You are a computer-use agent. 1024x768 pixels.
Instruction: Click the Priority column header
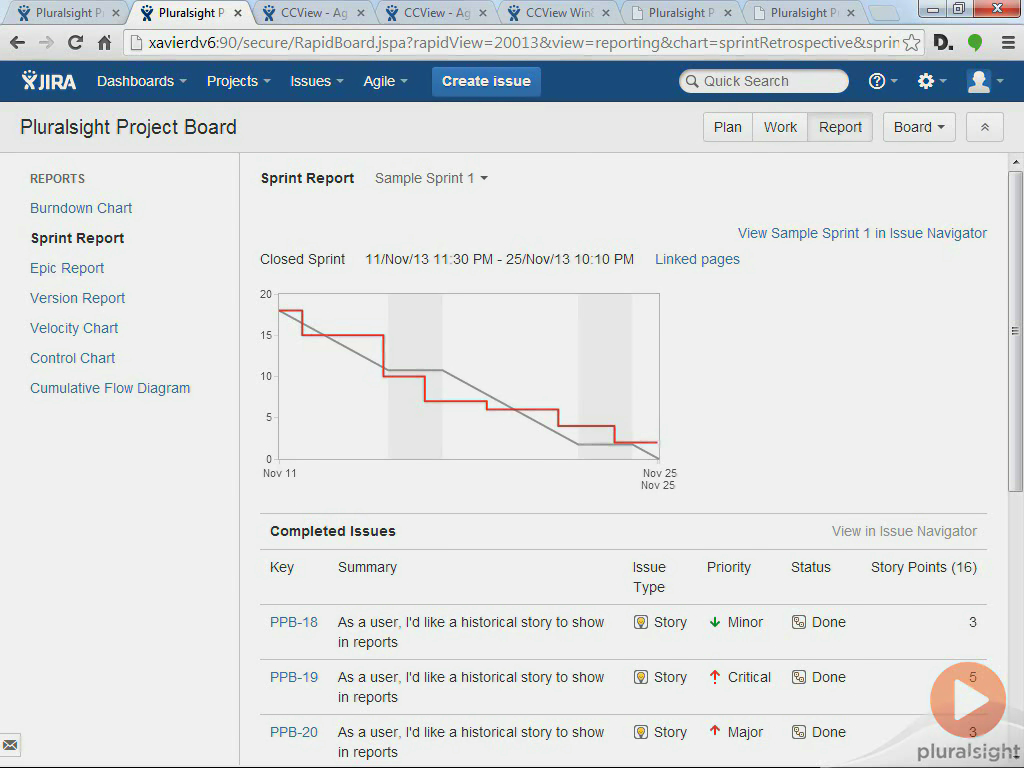tap(728, 568)
